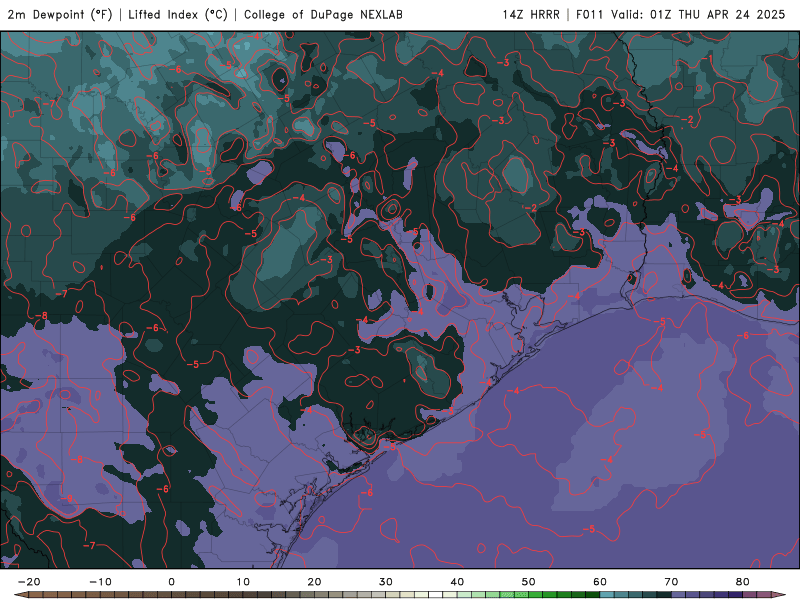The image size is (800, 600).
Task: Click the left arrow end of the color bar
Action: pos(20,595)
